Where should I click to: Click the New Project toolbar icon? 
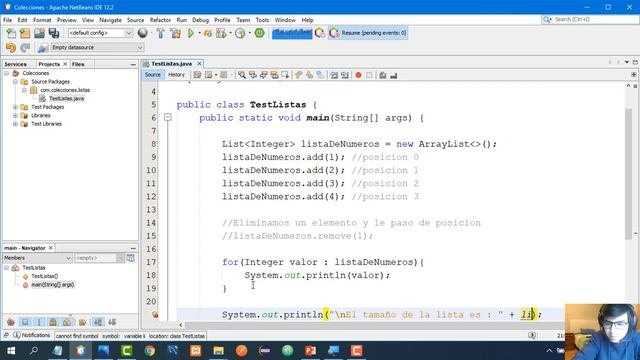[25, 33]
